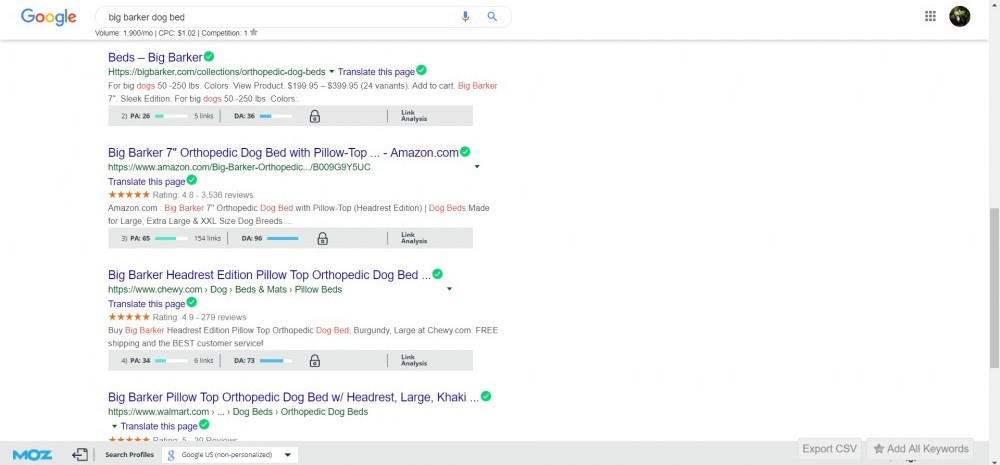The width and height of the screenshot is (1000, 465).
Task: Open Link Analysis for Chewy result
Action: (x=414, y=361)
